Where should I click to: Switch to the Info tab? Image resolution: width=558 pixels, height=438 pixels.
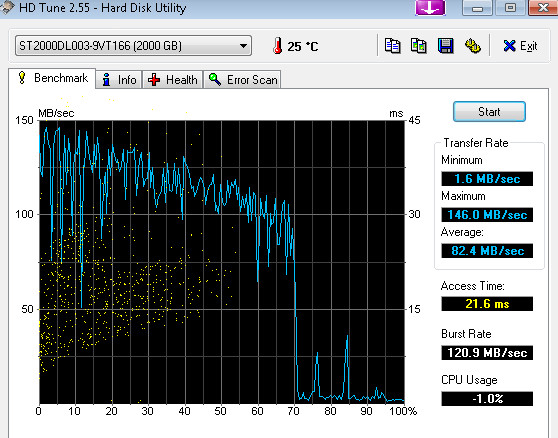tap(119, 80)
